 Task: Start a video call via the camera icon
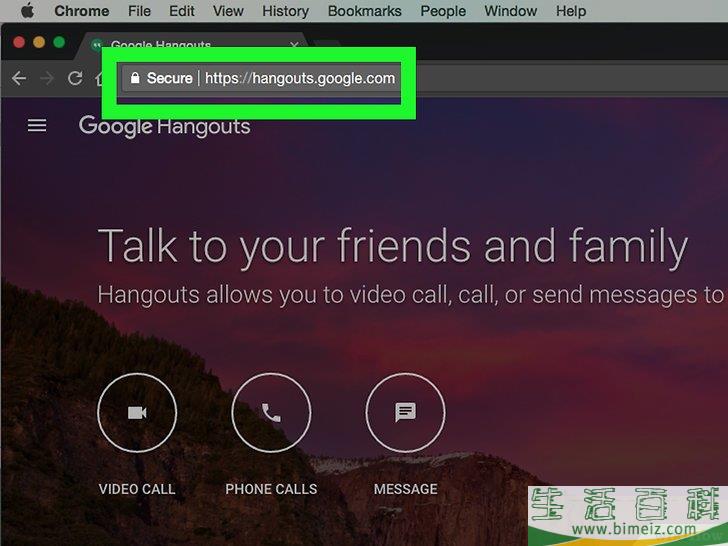pos(137,412)
